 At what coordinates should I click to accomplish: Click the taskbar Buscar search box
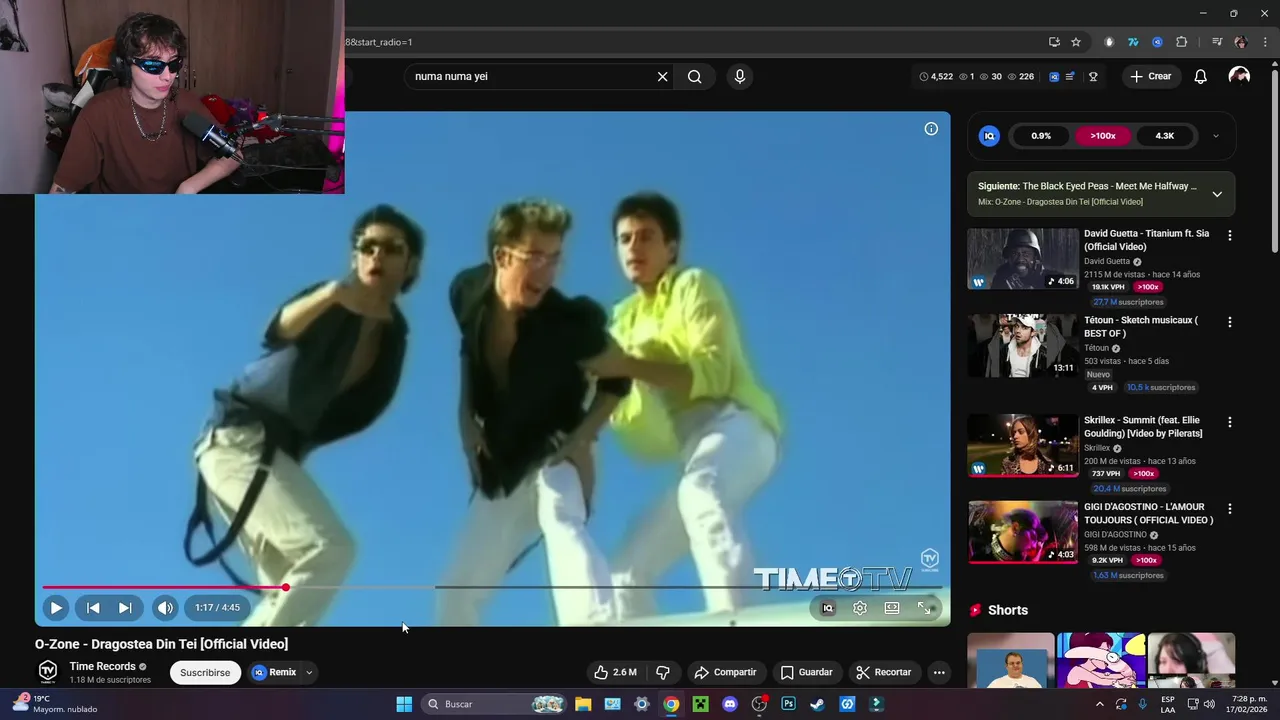(495, 704)
